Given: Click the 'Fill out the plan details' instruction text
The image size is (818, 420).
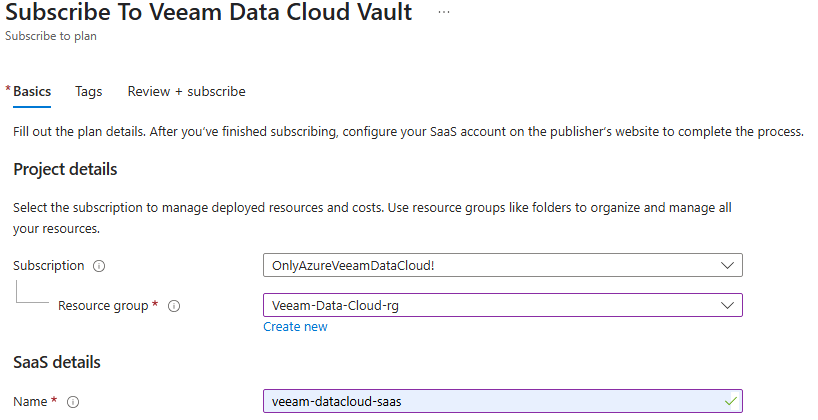Looking at the screenshot, I should point(408,131).
